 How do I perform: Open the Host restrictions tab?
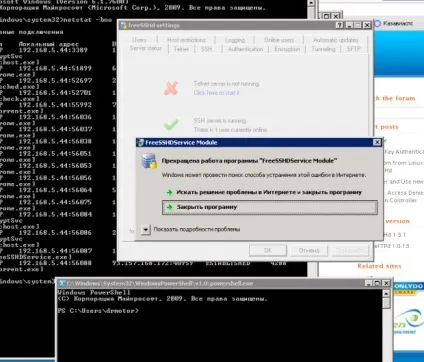pyautogui.click(x=186, y=40)
